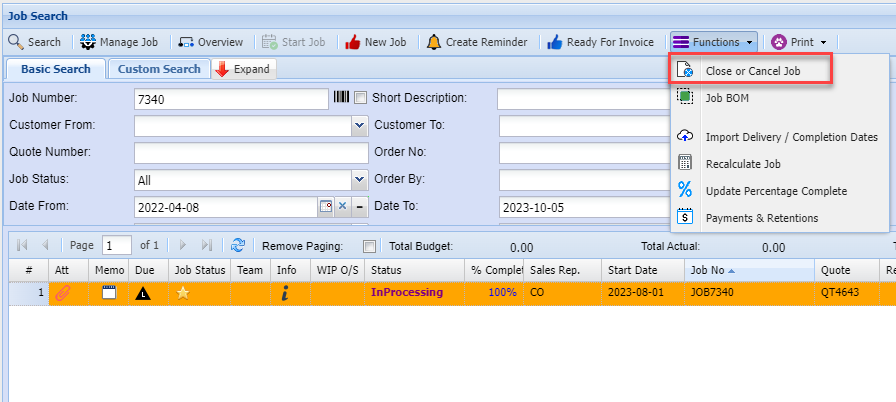Click the page number box
The image size is (896, 402).
point(117,246)
